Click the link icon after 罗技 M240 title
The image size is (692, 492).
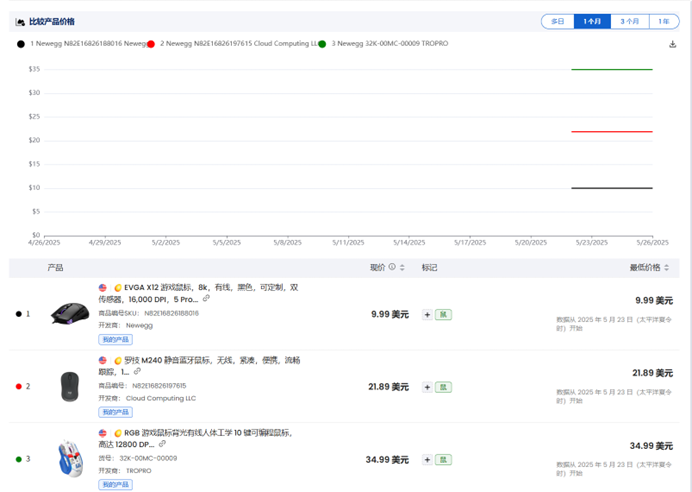tap(138, 371)
